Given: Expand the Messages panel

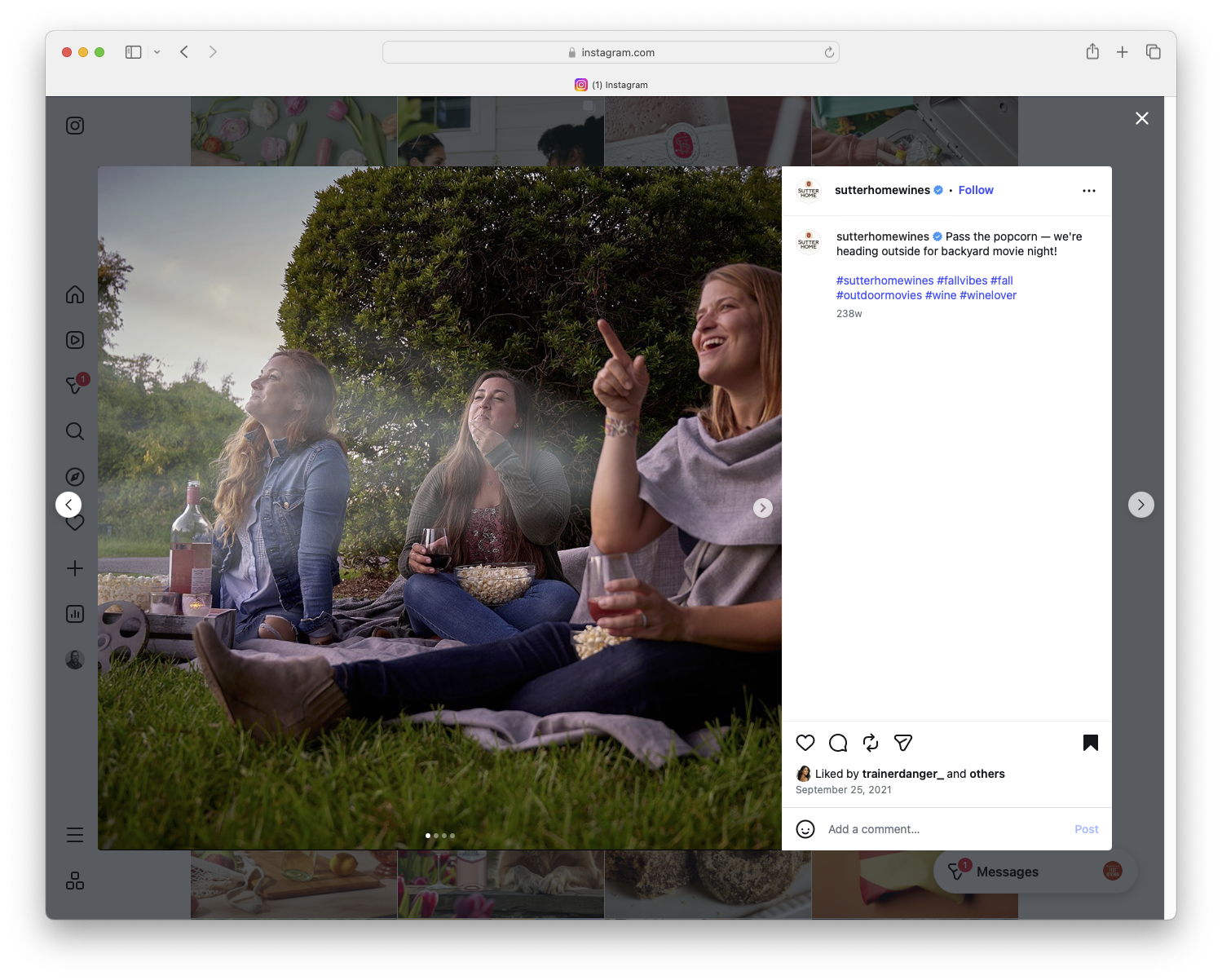Looking at the screenshot, I should [x=1008, y=871].
